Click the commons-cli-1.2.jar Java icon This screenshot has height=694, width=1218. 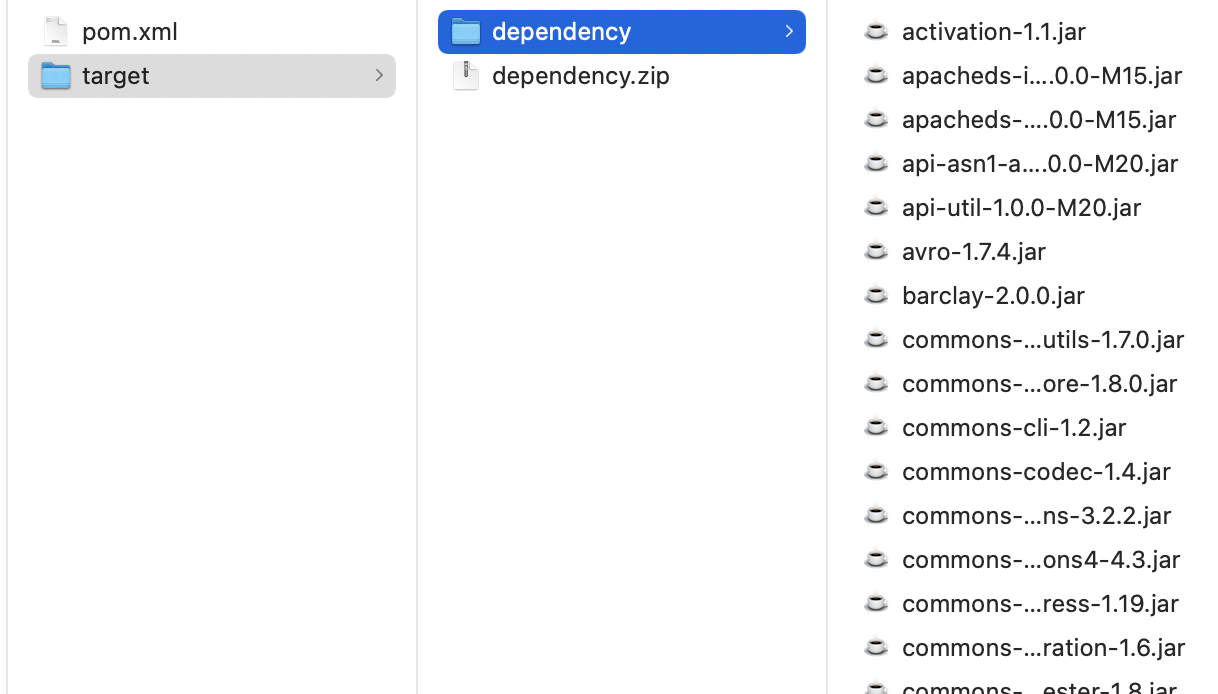coord(876,427)
